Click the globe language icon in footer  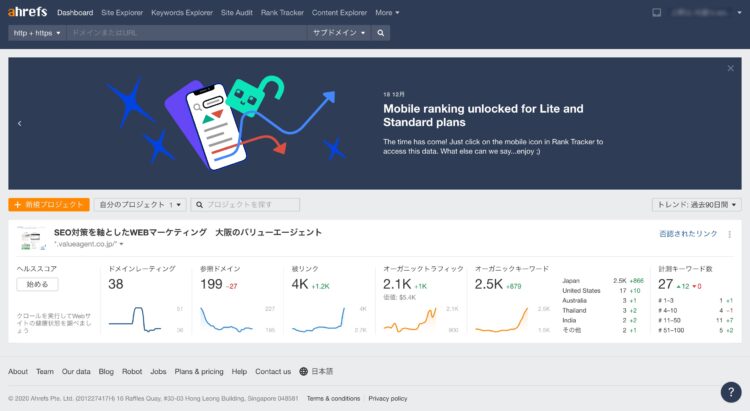303,371
